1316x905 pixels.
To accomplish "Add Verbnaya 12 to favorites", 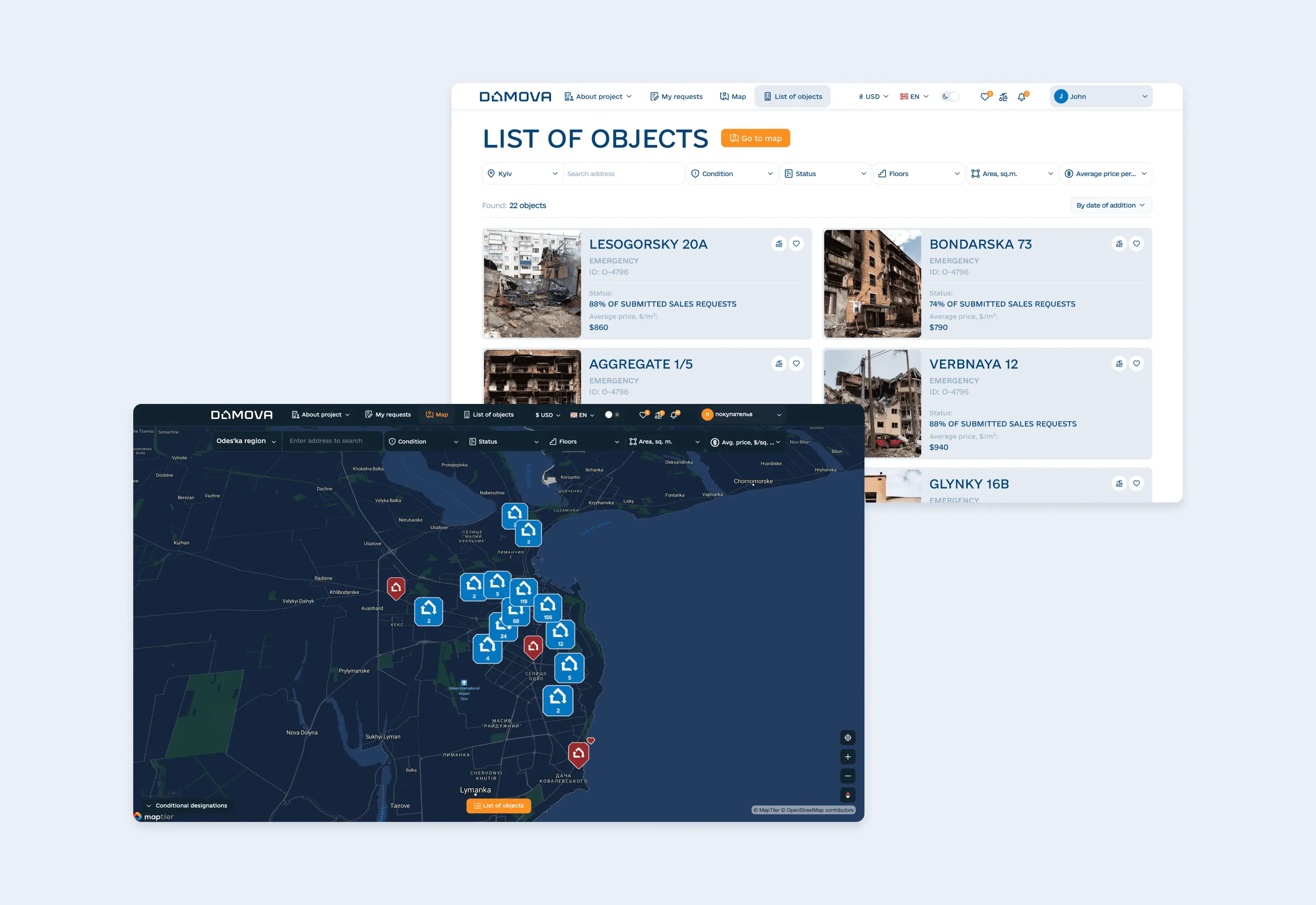I will tap(1136, 364).
